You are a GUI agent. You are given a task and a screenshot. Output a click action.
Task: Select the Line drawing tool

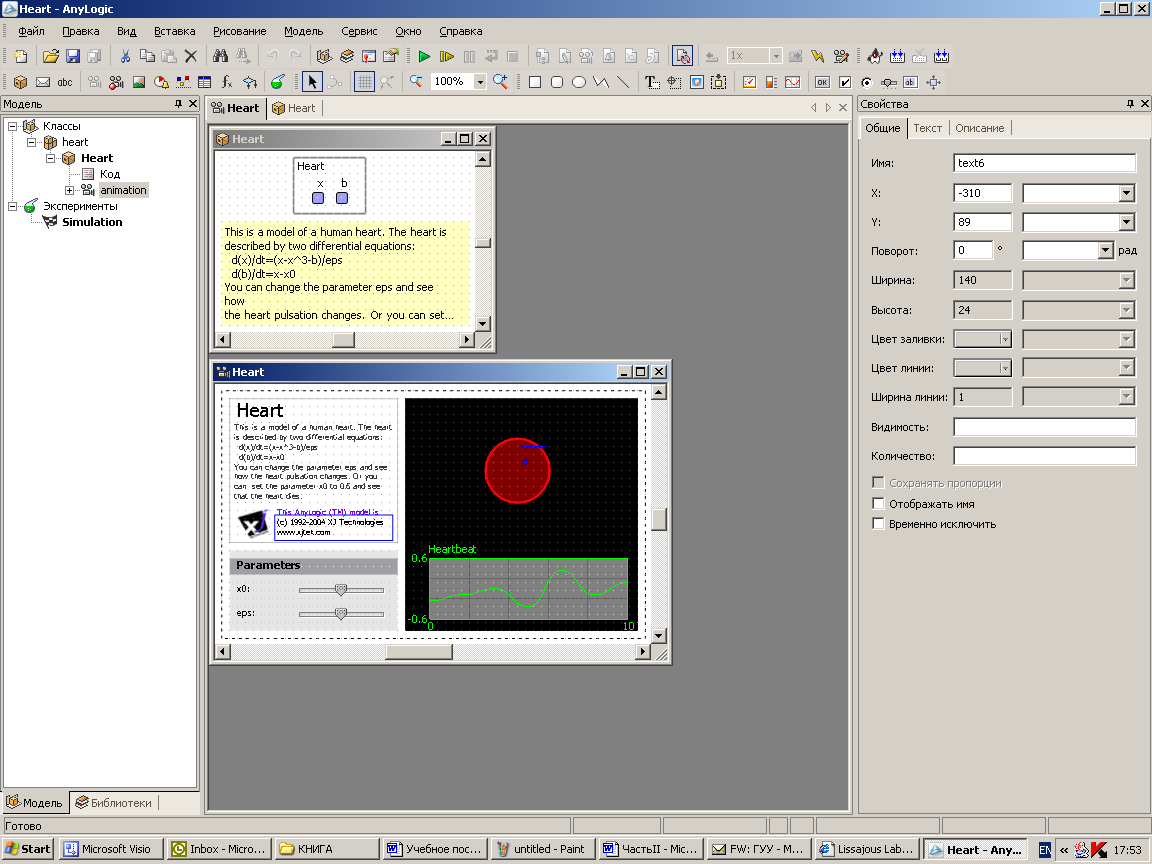(623, 82)
